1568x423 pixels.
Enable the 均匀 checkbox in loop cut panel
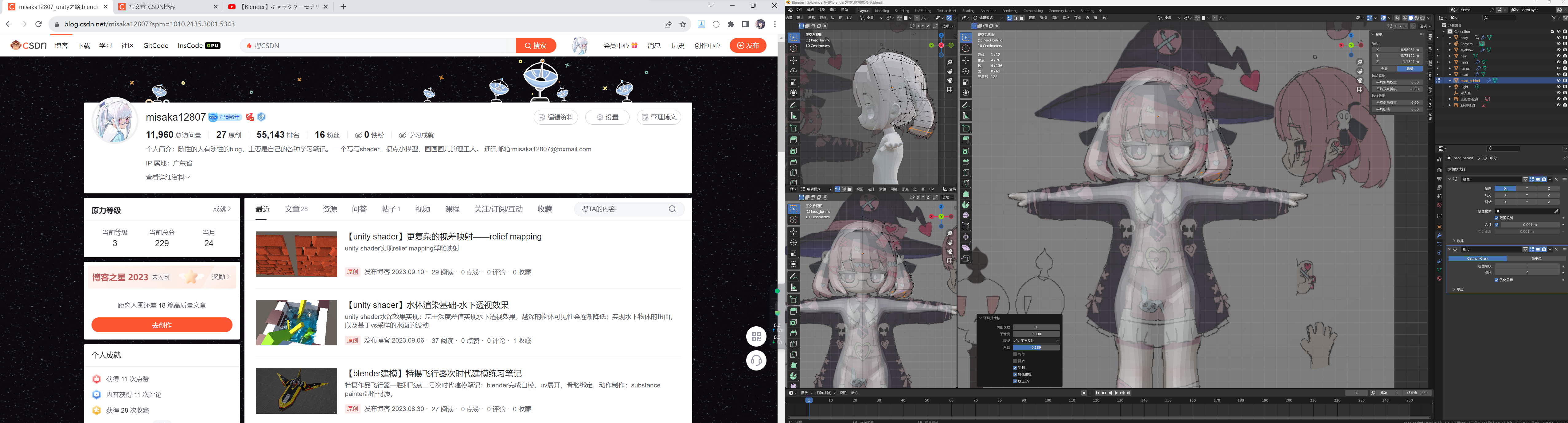[x=1015, y=354]
